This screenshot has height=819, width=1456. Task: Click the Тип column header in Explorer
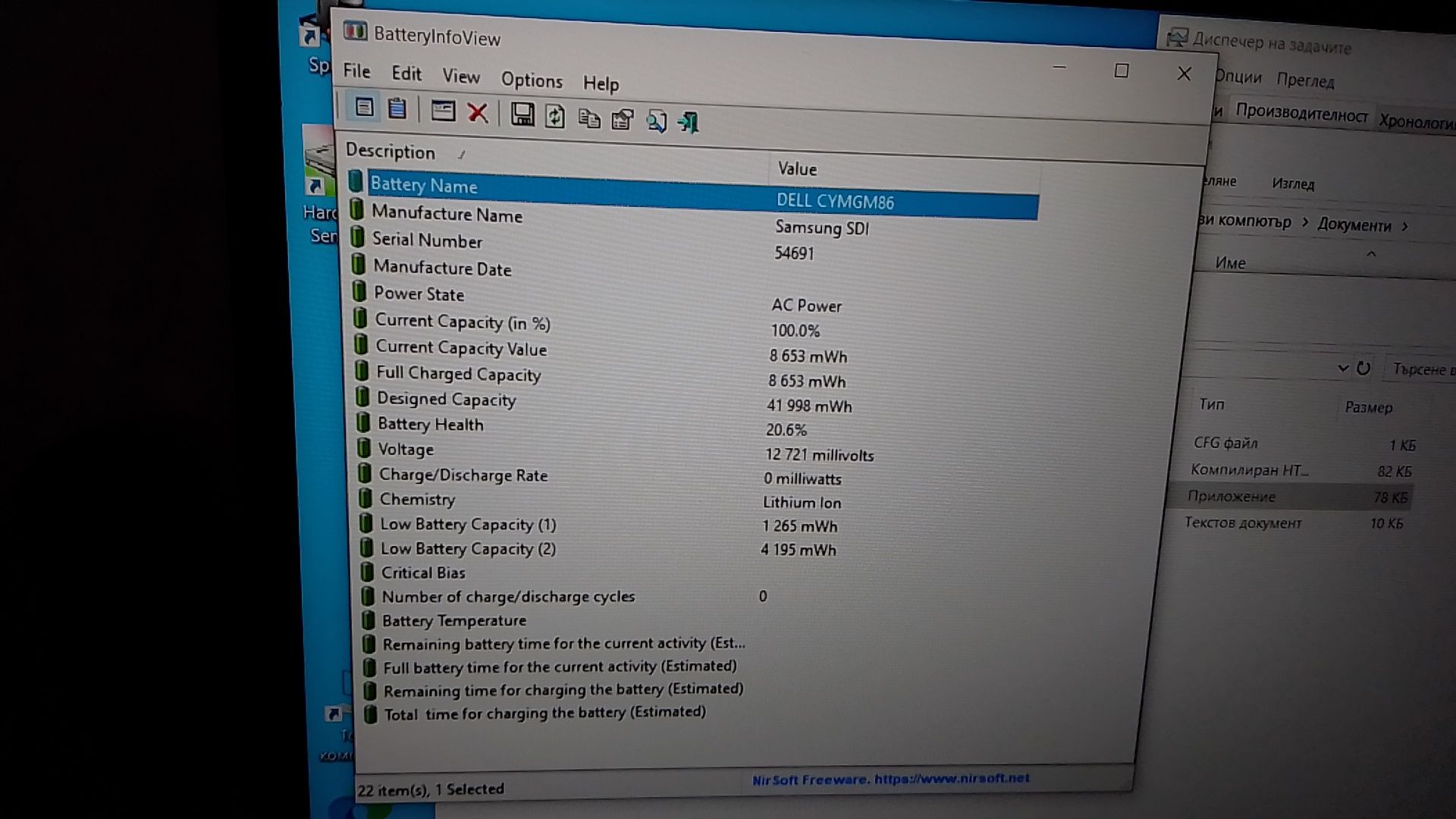[x=1212, y=404]
